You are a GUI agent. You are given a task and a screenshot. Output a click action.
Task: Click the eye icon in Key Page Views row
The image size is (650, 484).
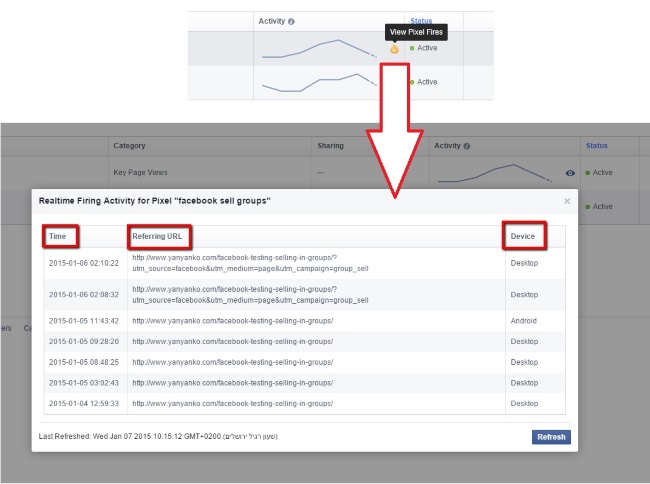pos(570,173)
